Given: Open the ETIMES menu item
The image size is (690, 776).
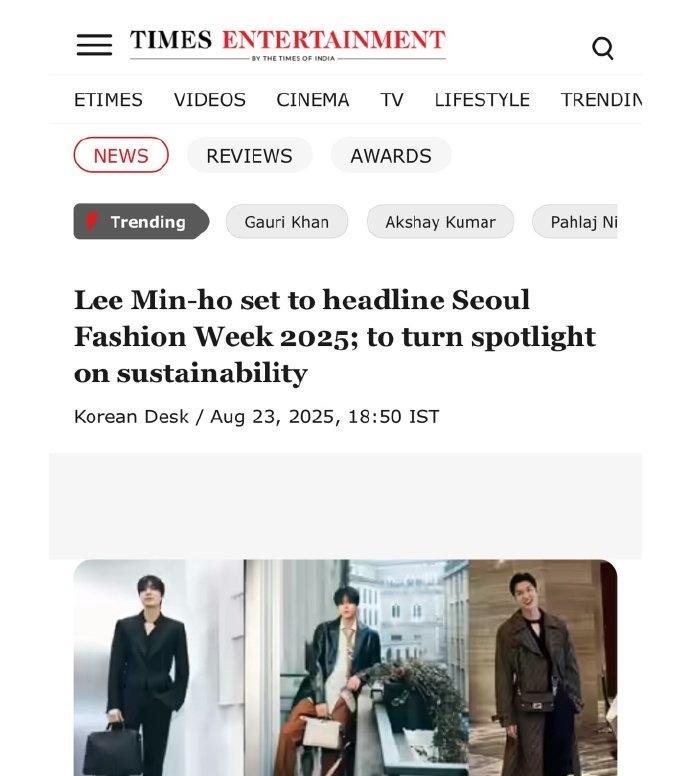Looking at the screenshot, I should pos(108,99).
